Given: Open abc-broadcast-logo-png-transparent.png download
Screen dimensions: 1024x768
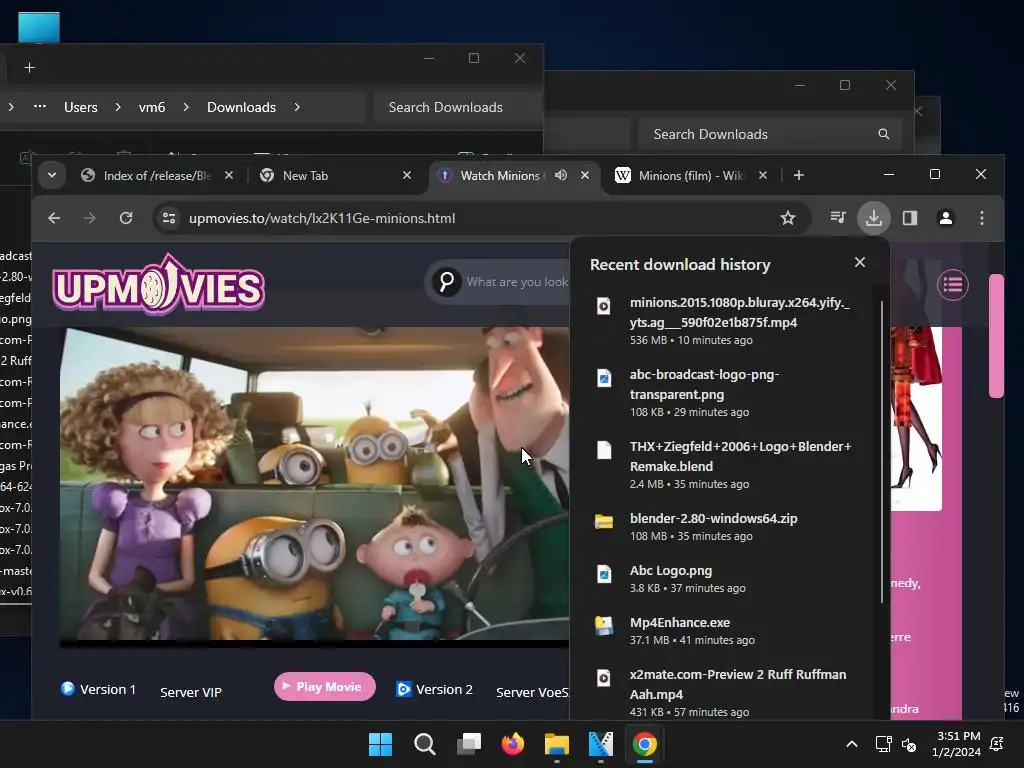Looking at the screenshot, I should click(726, 392).
